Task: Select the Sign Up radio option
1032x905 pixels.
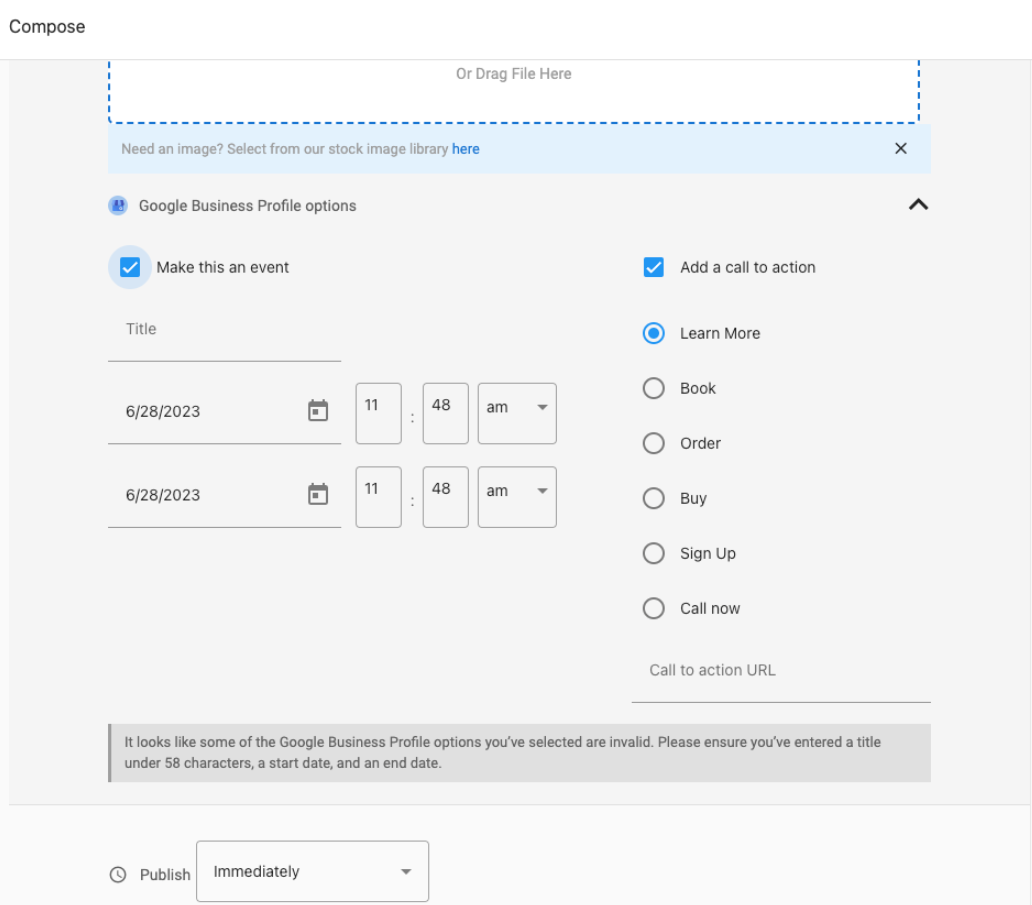Action: tap(654, 554)
